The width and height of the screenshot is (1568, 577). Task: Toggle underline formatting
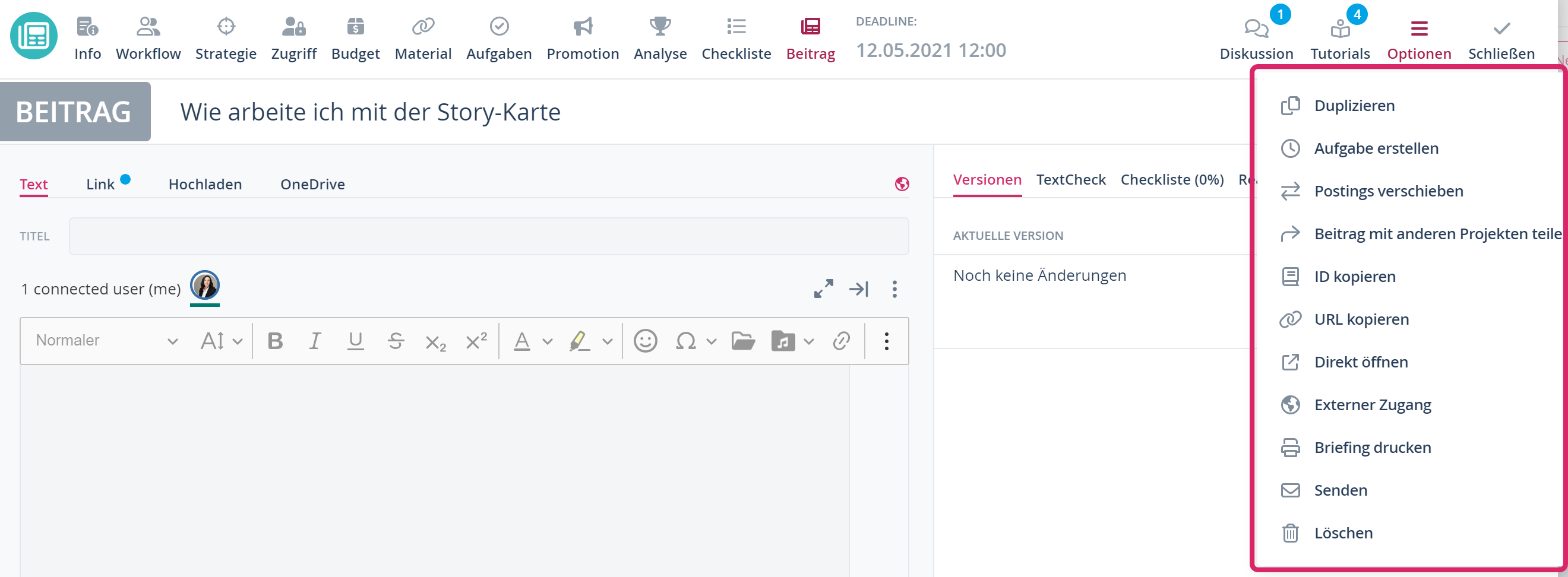pos(356,341)
